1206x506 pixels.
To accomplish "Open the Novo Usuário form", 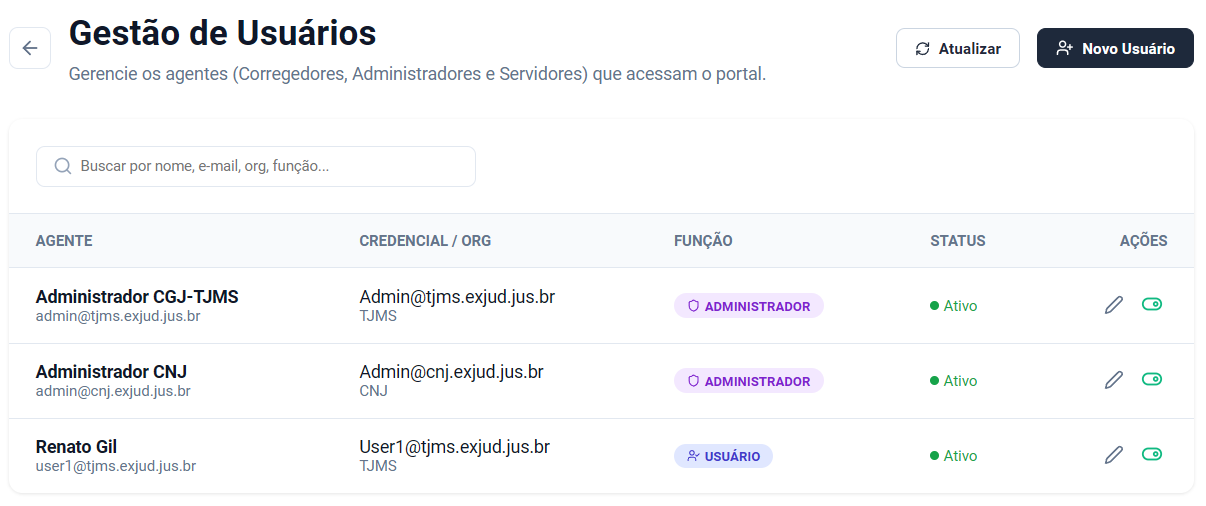I will click(1115, 48).
